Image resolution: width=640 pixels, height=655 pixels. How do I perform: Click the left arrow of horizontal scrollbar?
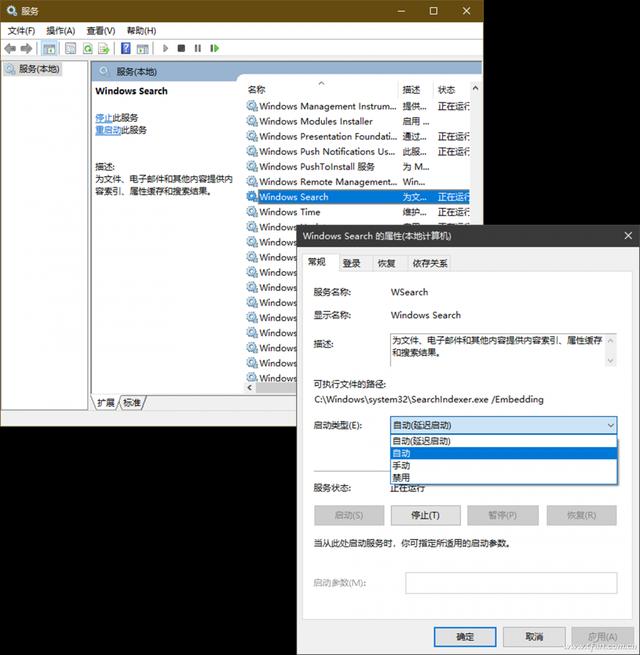[x=250, y=387]
